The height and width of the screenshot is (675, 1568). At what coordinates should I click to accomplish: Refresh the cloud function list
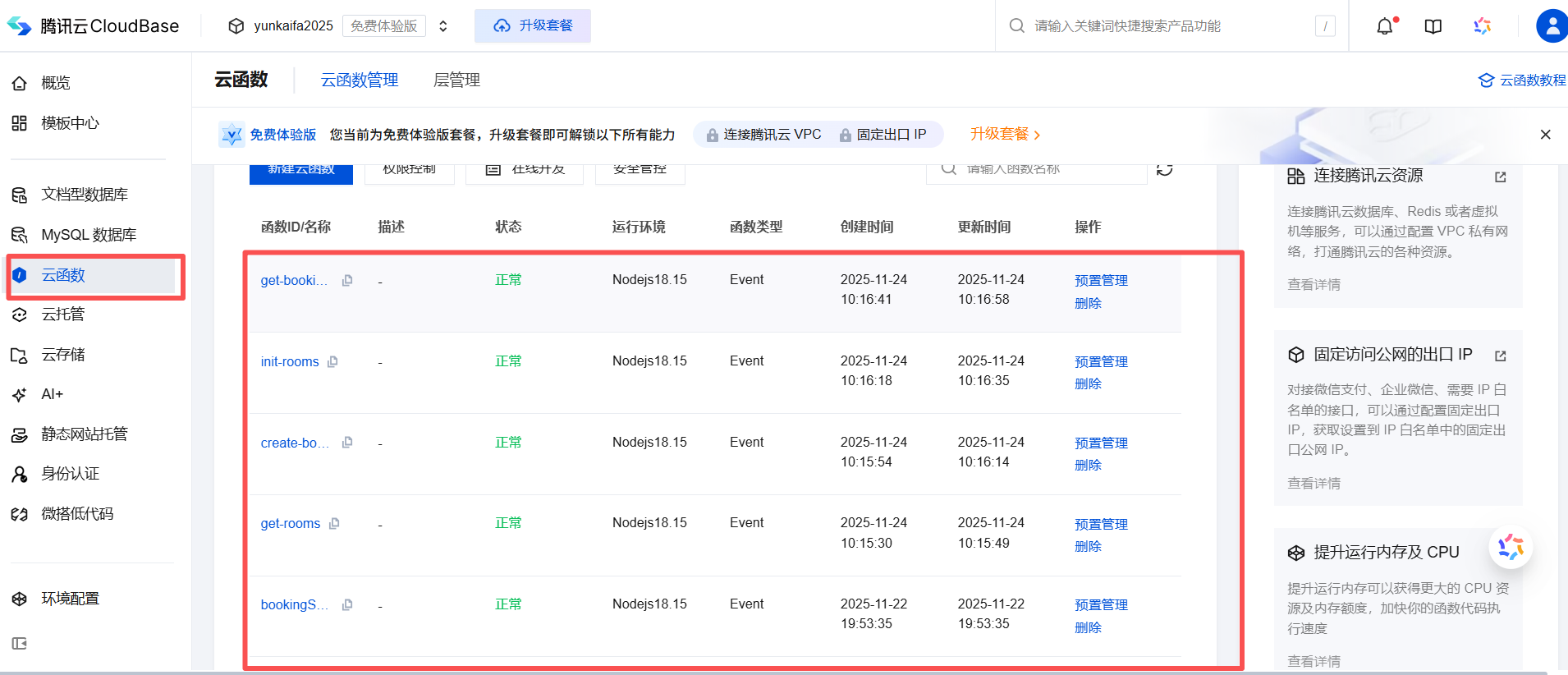(x=1164, y=169)
